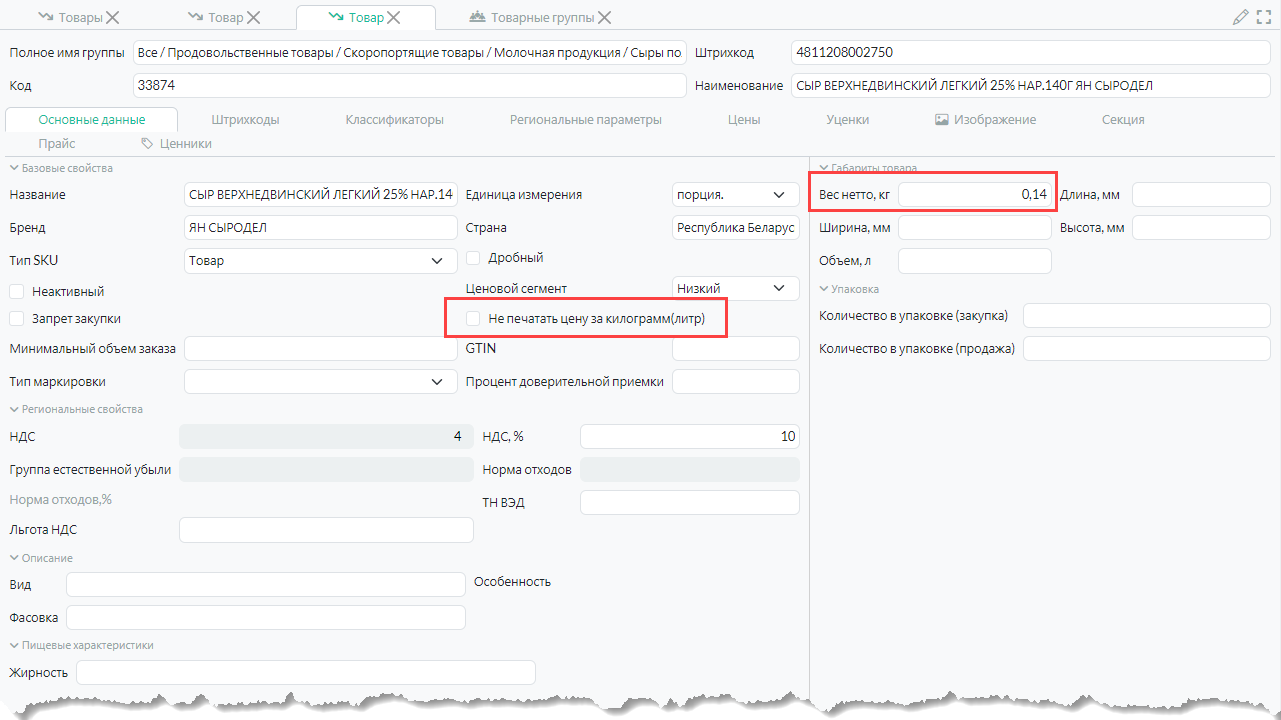Click the Вес нетто, кг input field
Screen dimensions: 1281x720
point(974,195)
